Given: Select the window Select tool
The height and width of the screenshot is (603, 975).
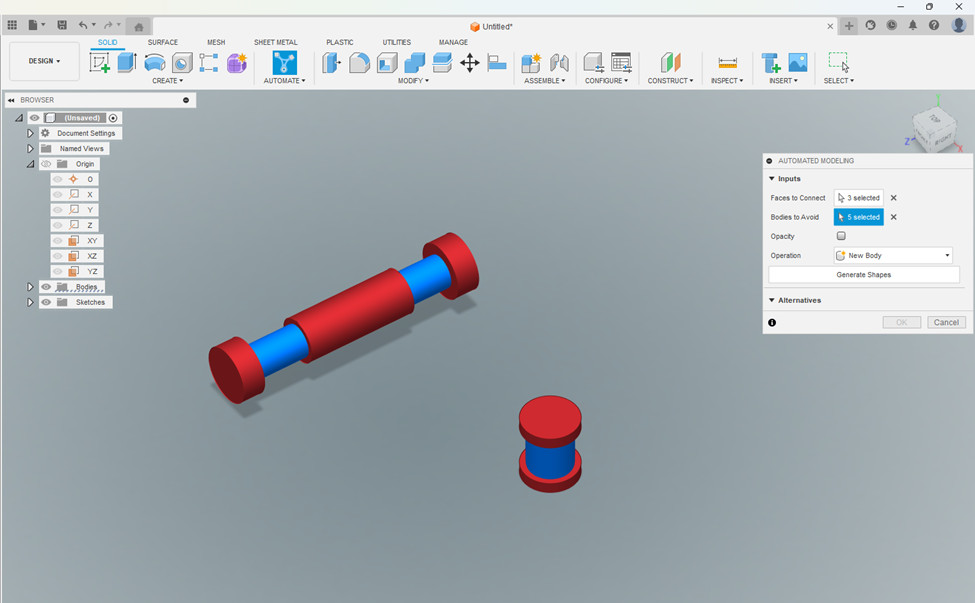Looking at the screenshot, I should click(x=838, y=62).
